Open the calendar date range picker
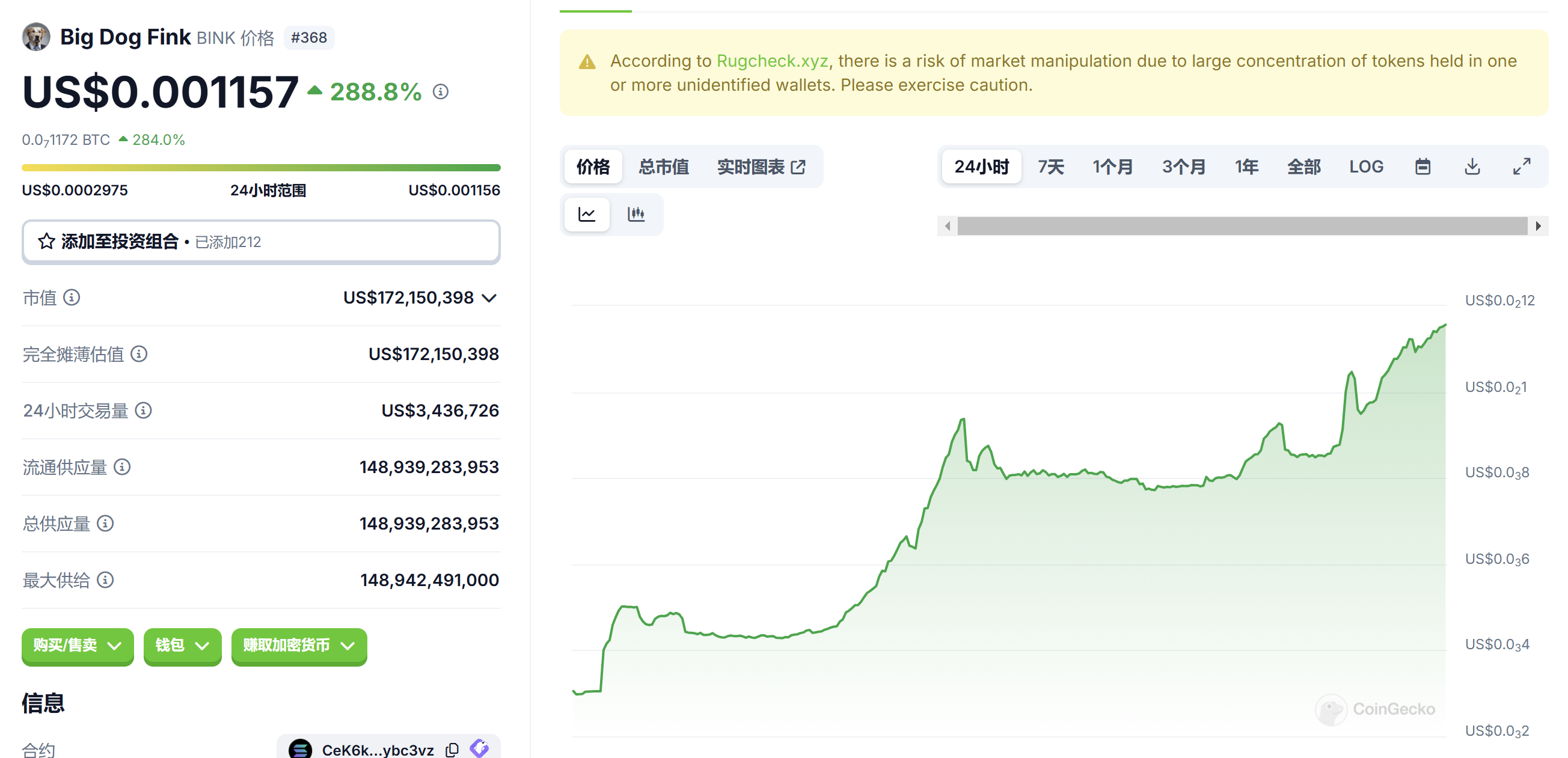Image resolution: width=1568 pixels, height=758 pixels. [1423, 167]
